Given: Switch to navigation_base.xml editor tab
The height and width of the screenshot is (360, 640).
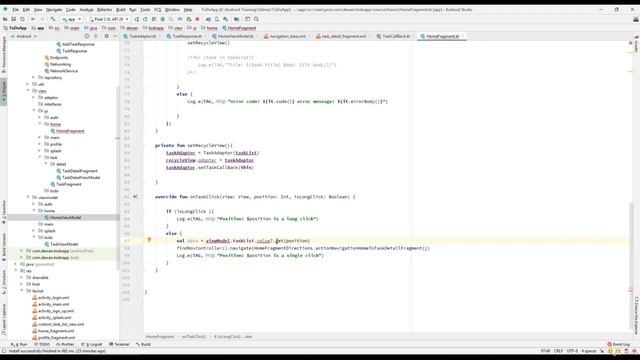Looking at the screenshot, I should (x=287, y=36).
